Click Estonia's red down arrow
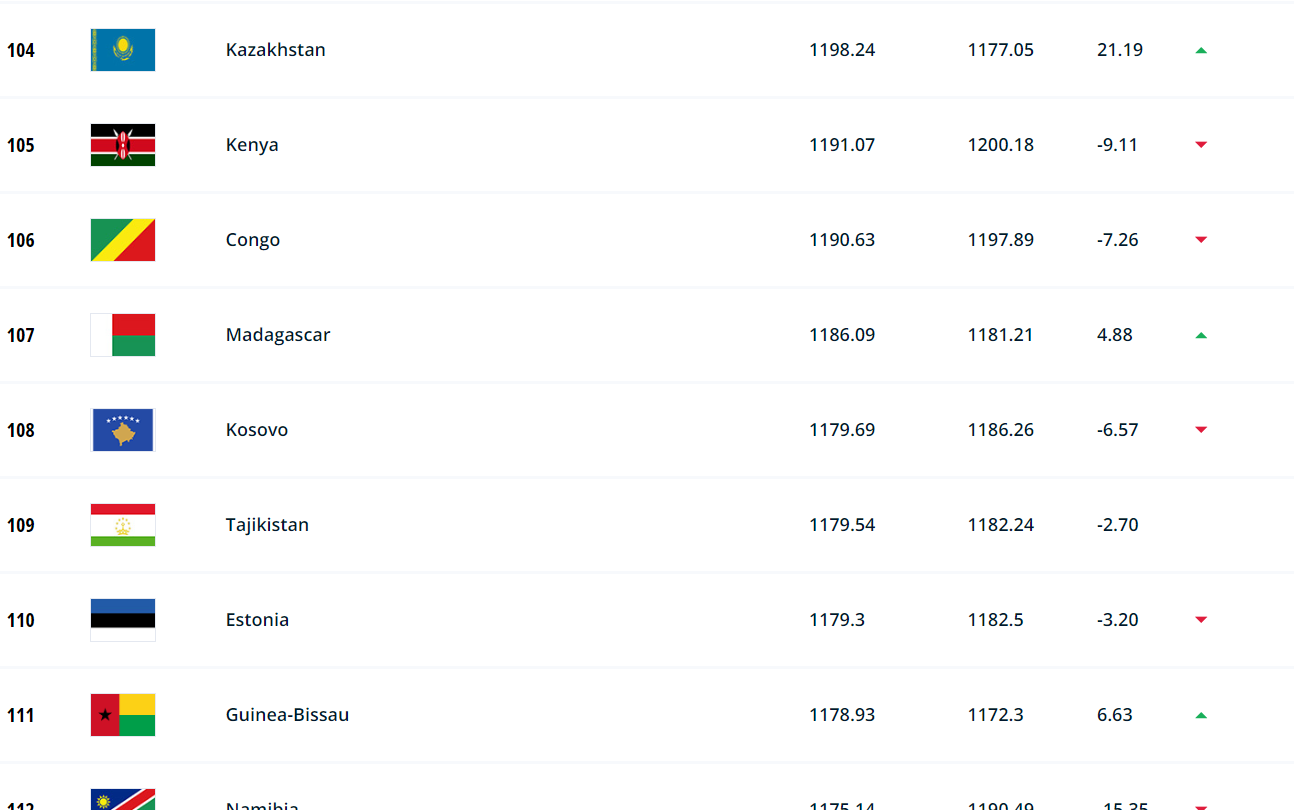1294x810 pixels. pyautogui.click(x=1201, y=620)
